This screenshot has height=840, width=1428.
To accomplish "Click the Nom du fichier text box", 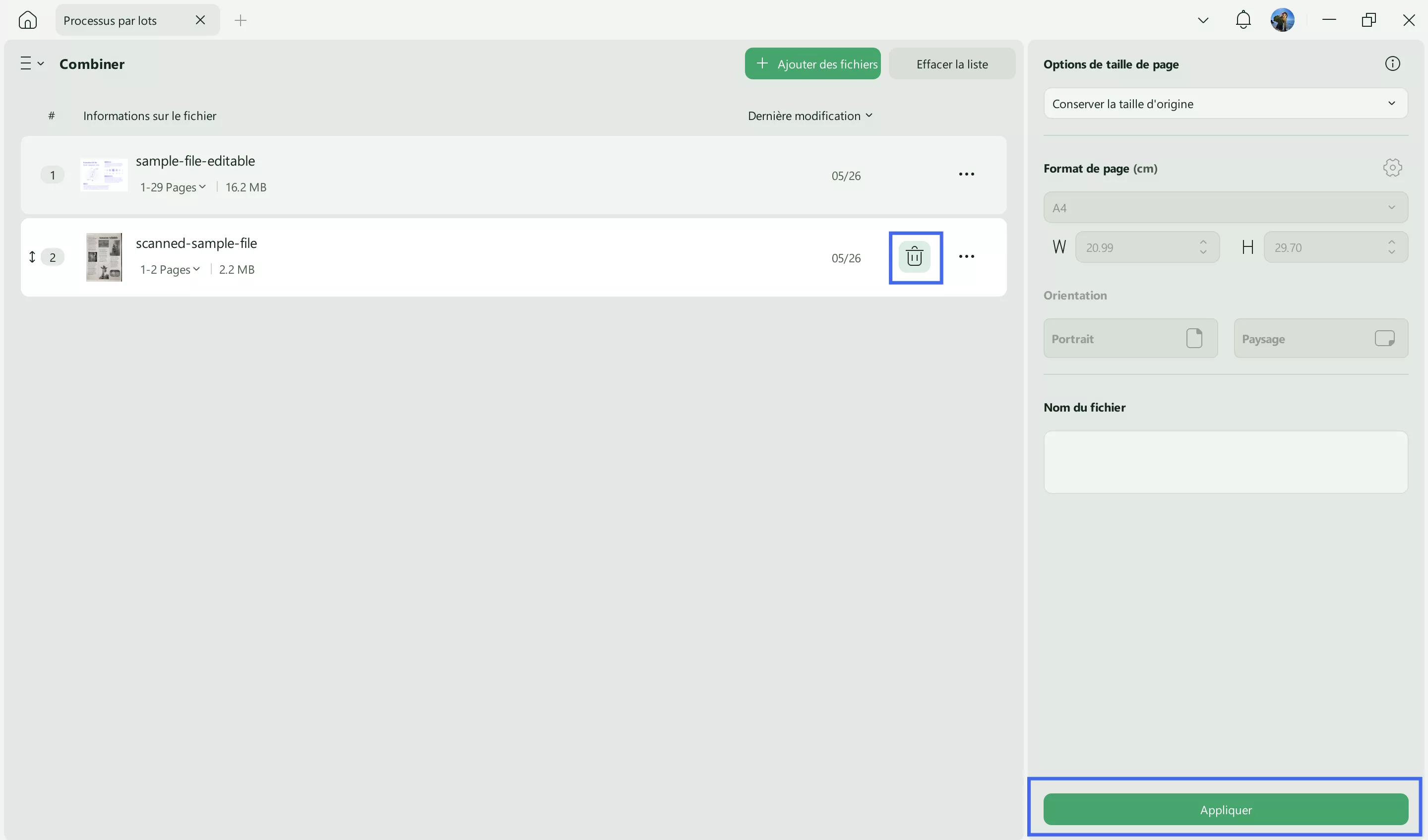I will 1225,462.
